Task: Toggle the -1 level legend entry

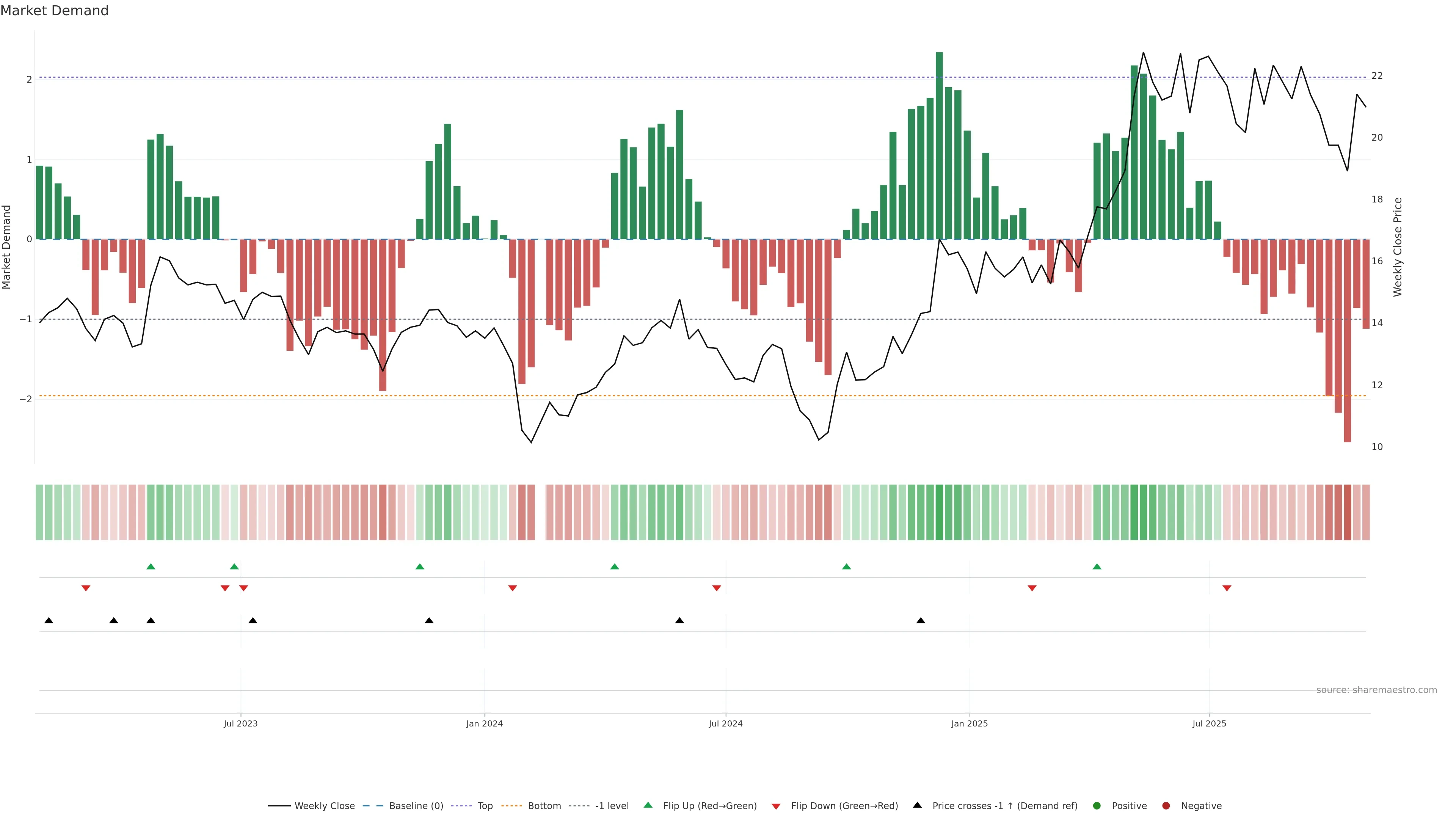Action: [x=612, y=805]
